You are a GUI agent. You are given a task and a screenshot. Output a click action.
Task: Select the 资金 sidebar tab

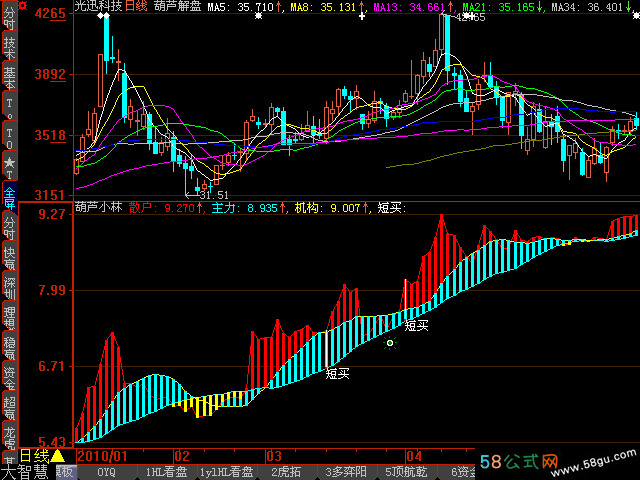click(9, 378)
